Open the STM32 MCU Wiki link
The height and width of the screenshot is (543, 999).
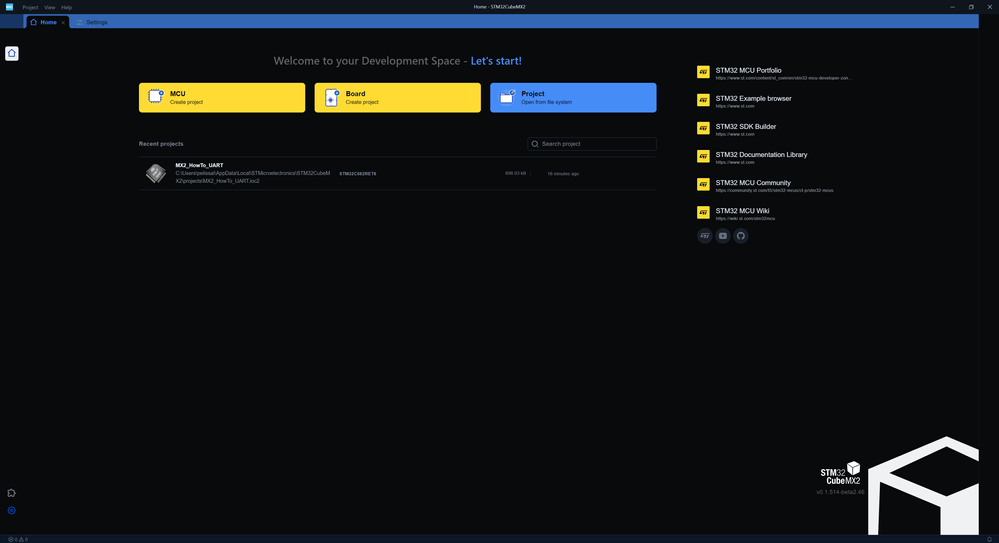click(x=742, y=210)
